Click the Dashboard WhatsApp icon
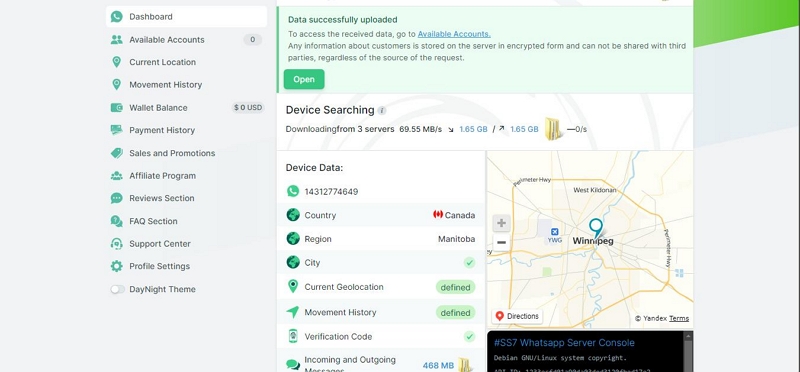 [x=117, y=16]
